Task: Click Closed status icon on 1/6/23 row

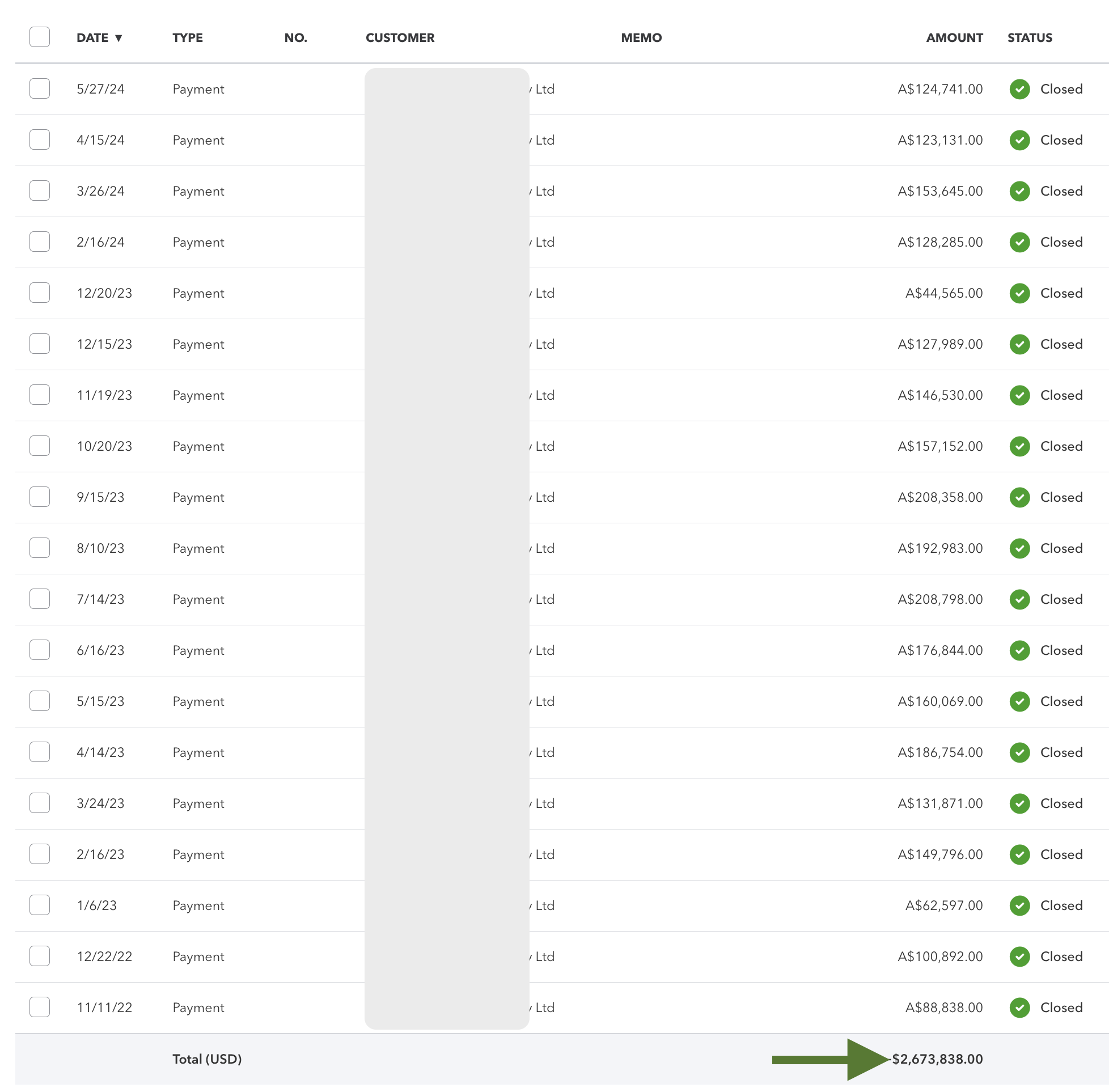Action: click(x=1019, y=905)
